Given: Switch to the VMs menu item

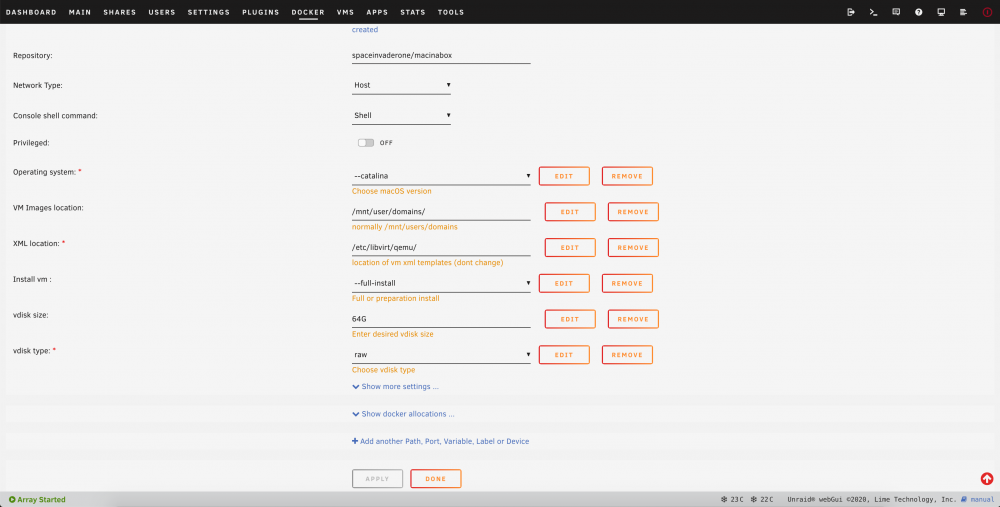Looking at the screenshot, I should click(346, 12).
